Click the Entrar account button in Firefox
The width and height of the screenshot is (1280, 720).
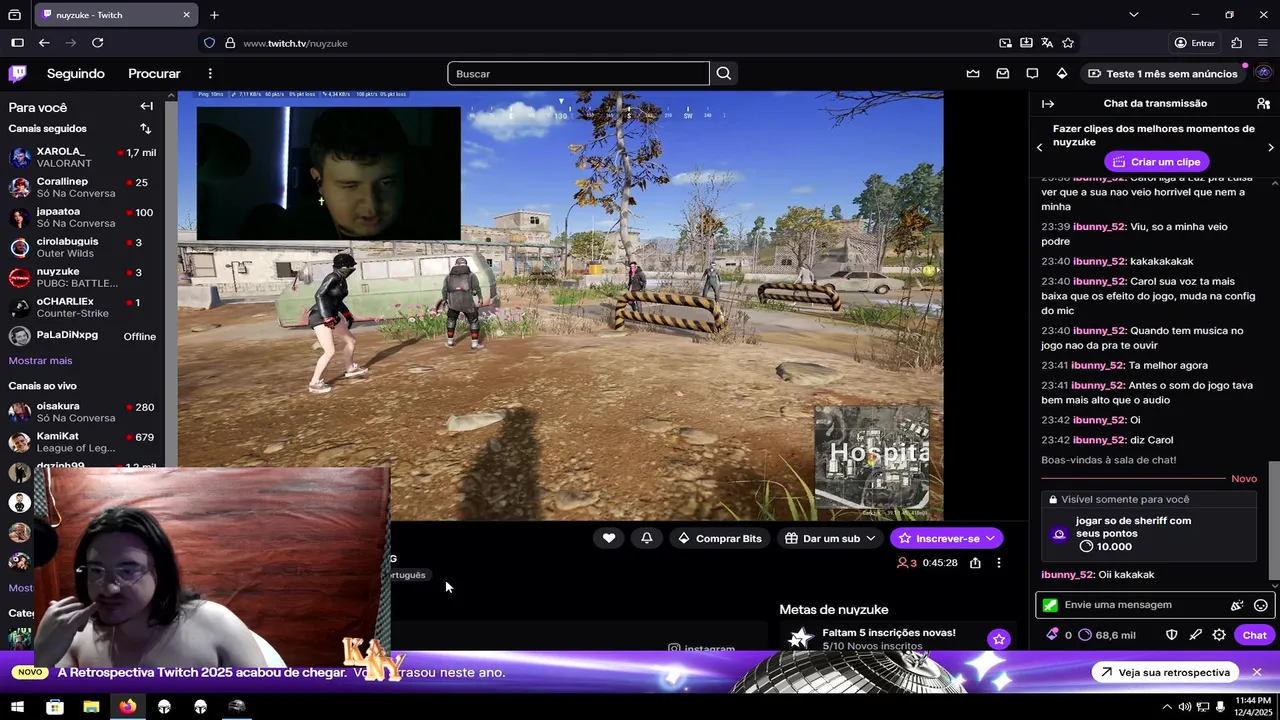click(x=1195, y=43)
